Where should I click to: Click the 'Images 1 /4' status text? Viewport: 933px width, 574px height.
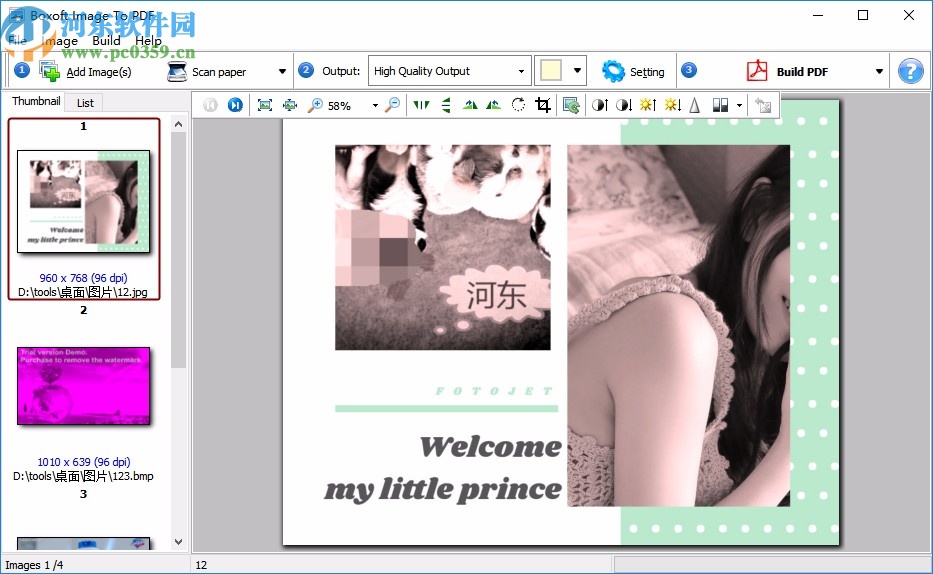point(34,565)
